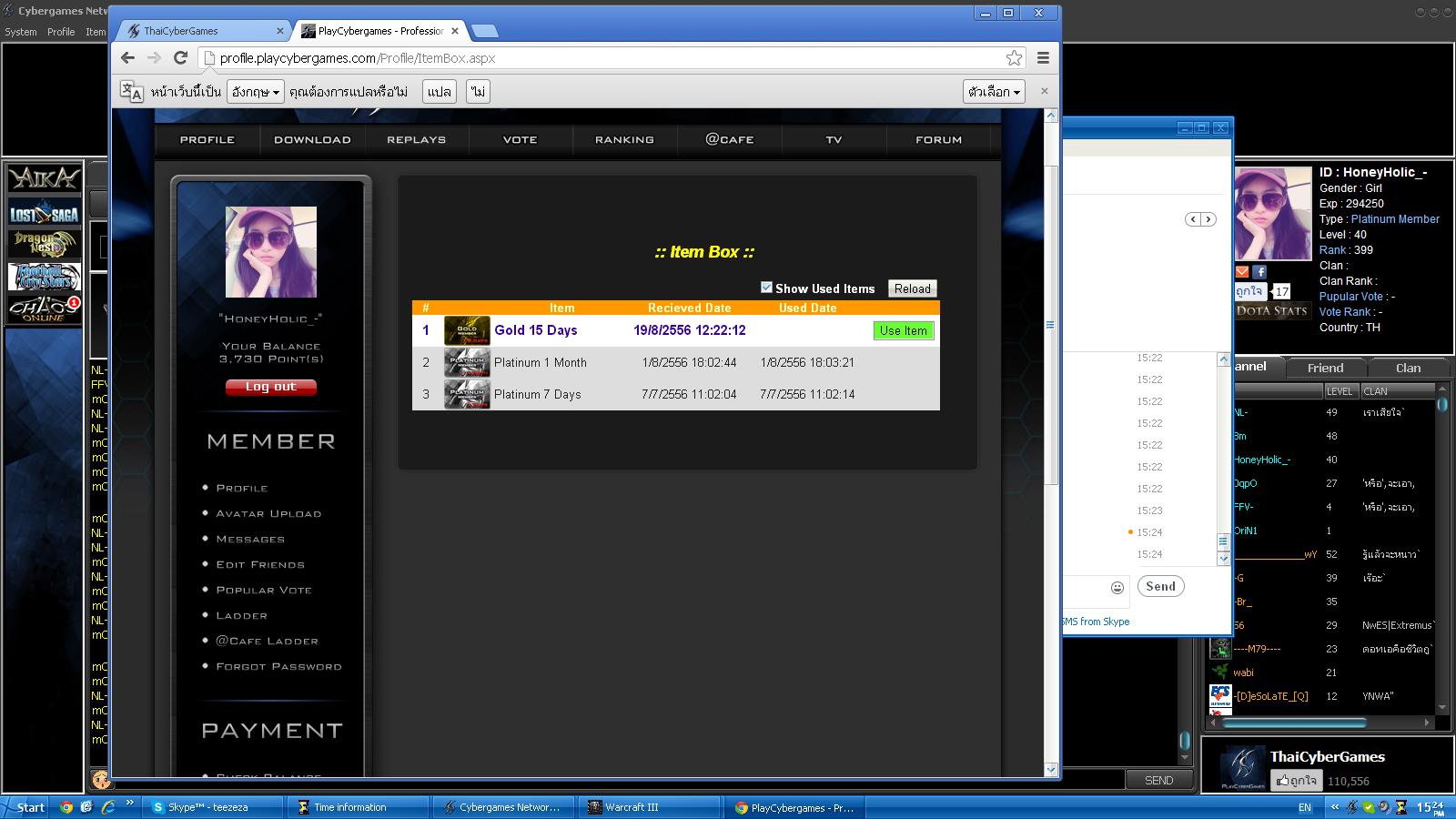Viewport: 1456px width, 819px height.
Task: Click the ไม่ decline translation button
Action: click(x=478, y=92)
